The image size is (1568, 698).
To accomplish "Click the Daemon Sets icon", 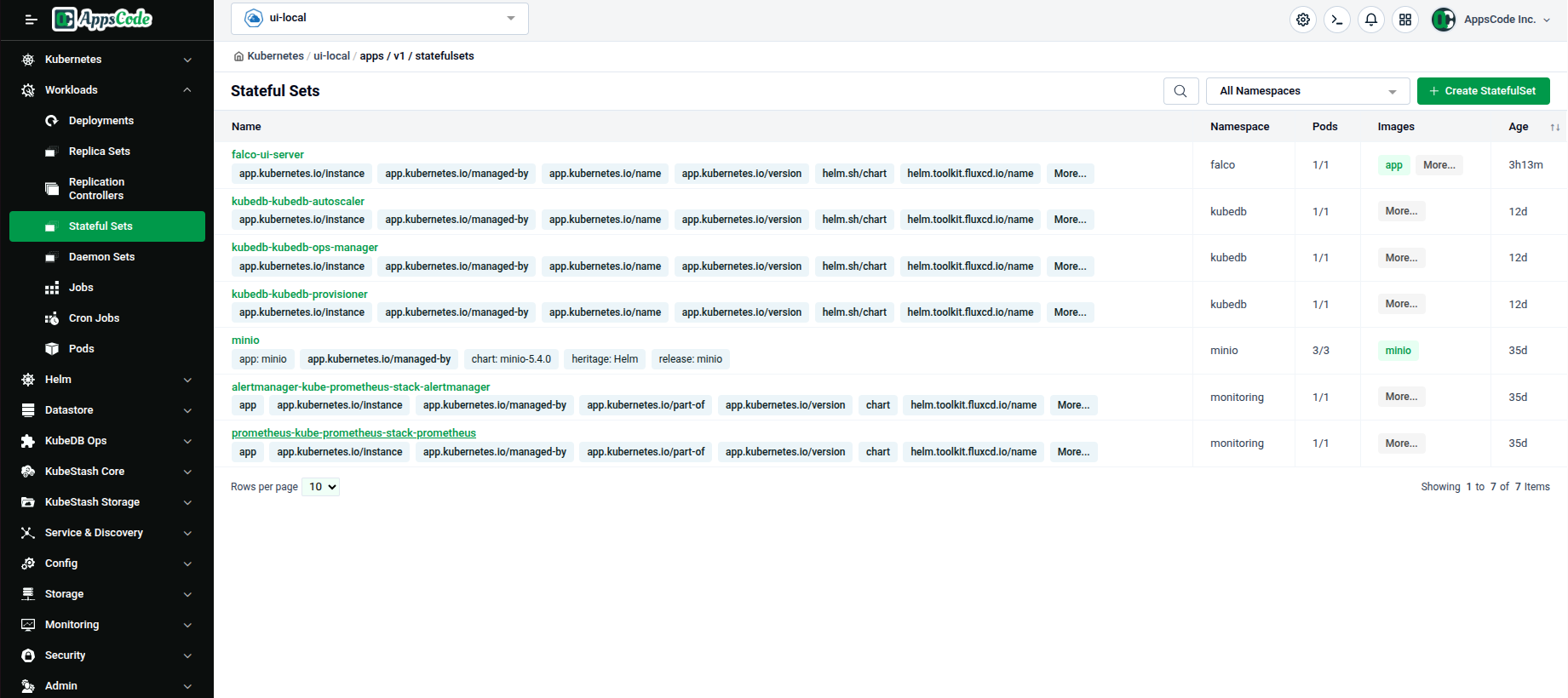I will 52,257.
